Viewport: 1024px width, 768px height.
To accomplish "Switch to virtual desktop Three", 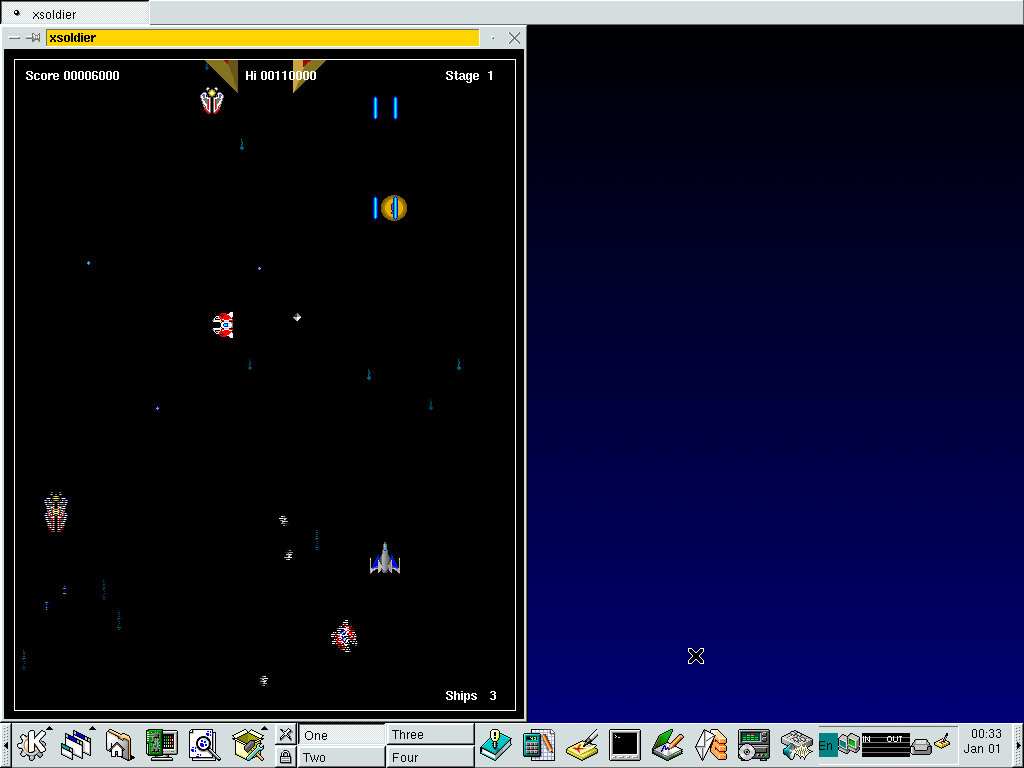I will (x=430, y=734).
